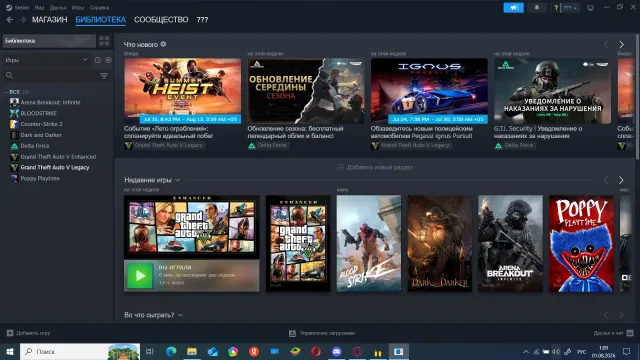Show previous recent games arrow
Image resolution: width=640 pixels, height=360 pixels.
click(x=606, y=180)
